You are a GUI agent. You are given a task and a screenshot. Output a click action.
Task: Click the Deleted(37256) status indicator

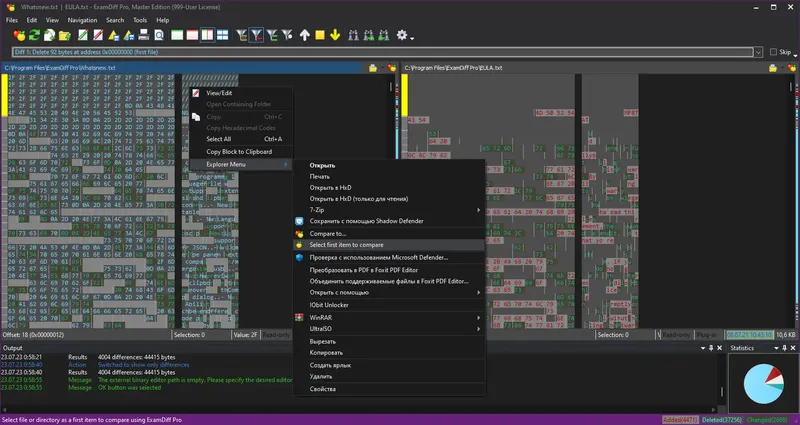point(721,420)
